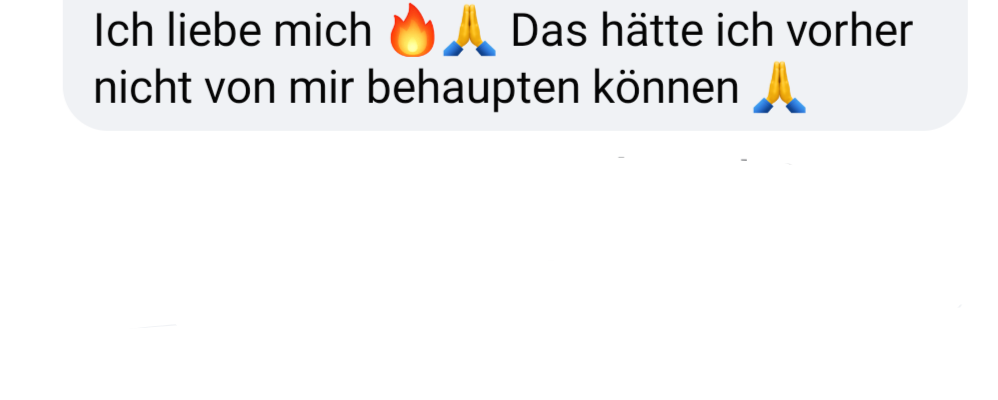Click the word "nicht" on the second line

pyautogui.click(x=143, y=88)
